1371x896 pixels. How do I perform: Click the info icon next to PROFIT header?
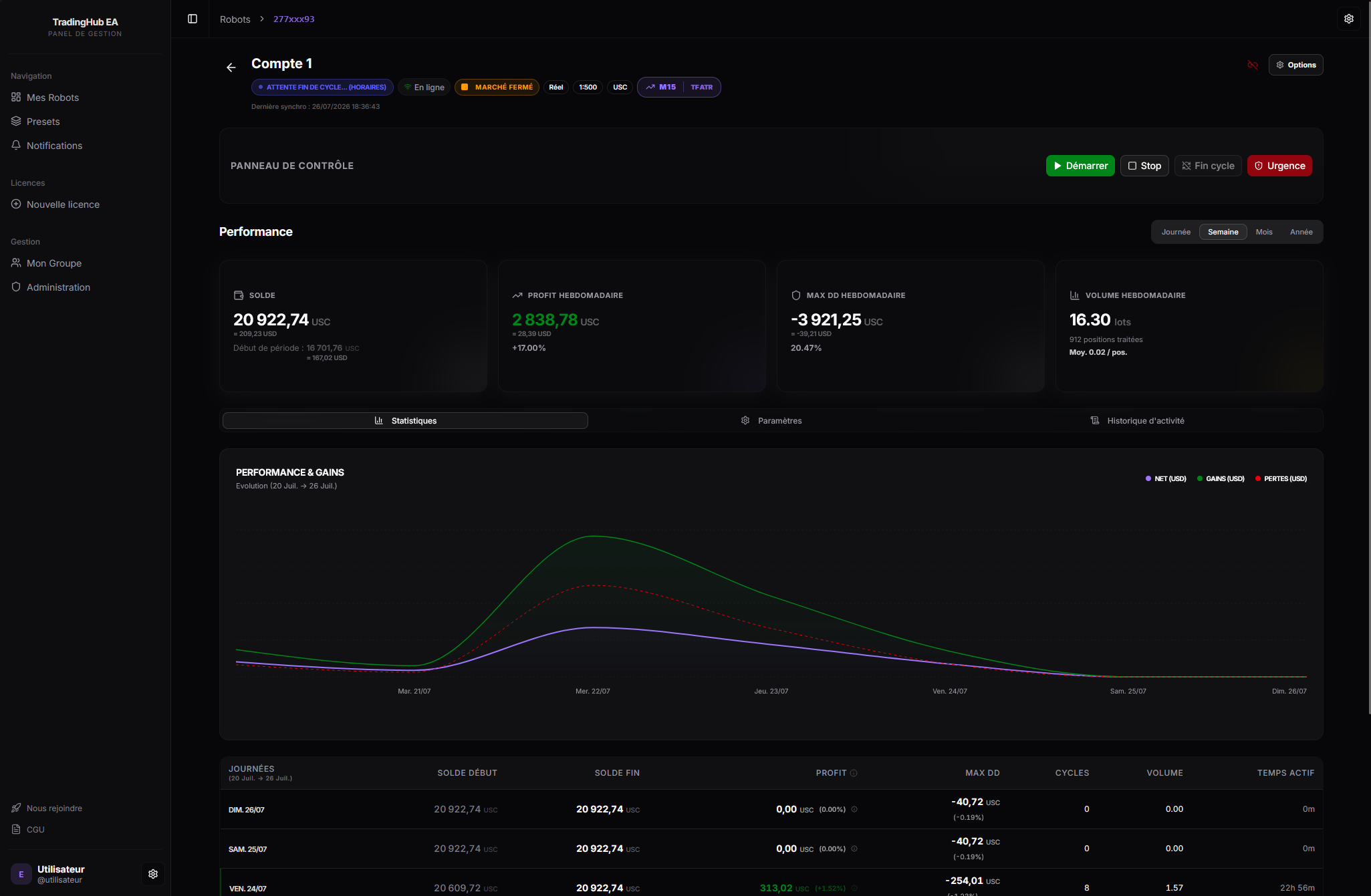pos(854,773)
